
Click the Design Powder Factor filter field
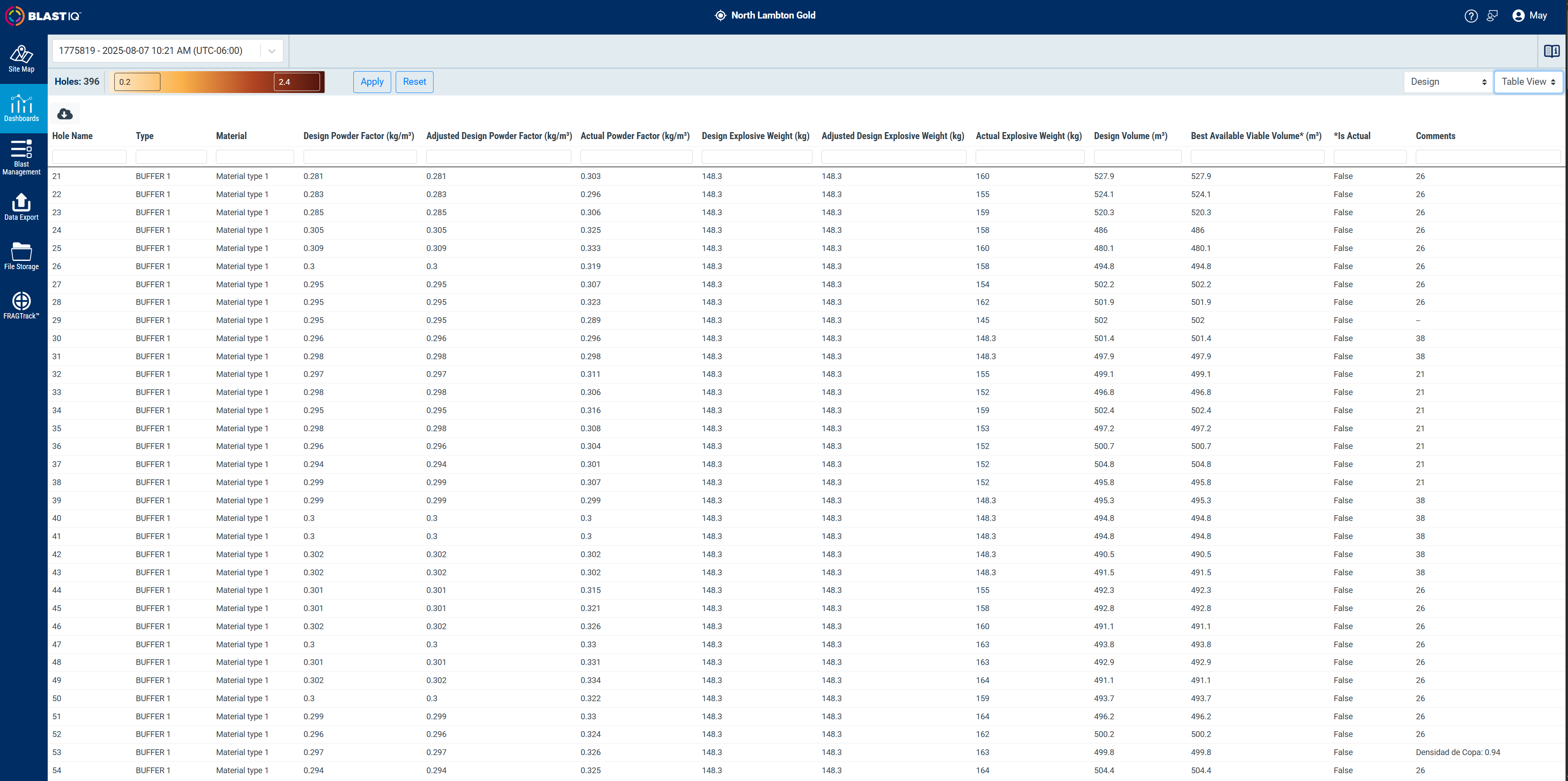click(360, 156)
